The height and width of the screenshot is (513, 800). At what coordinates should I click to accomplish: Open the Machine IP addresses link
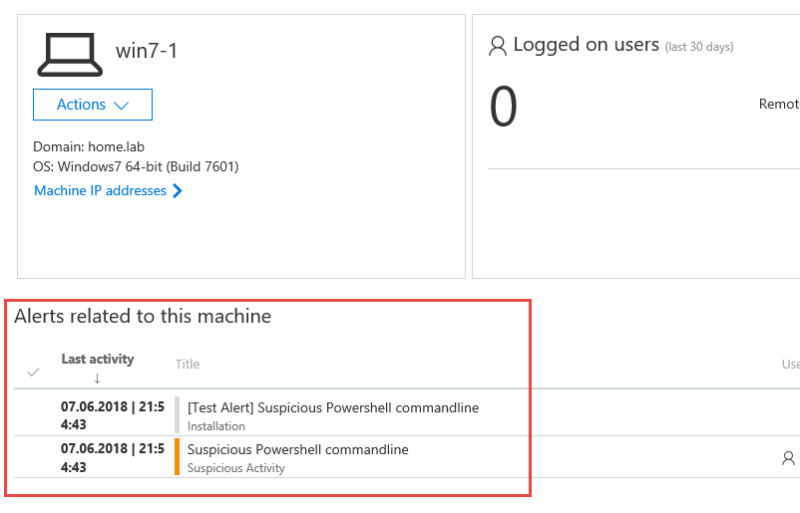click(x=100, y=191)
